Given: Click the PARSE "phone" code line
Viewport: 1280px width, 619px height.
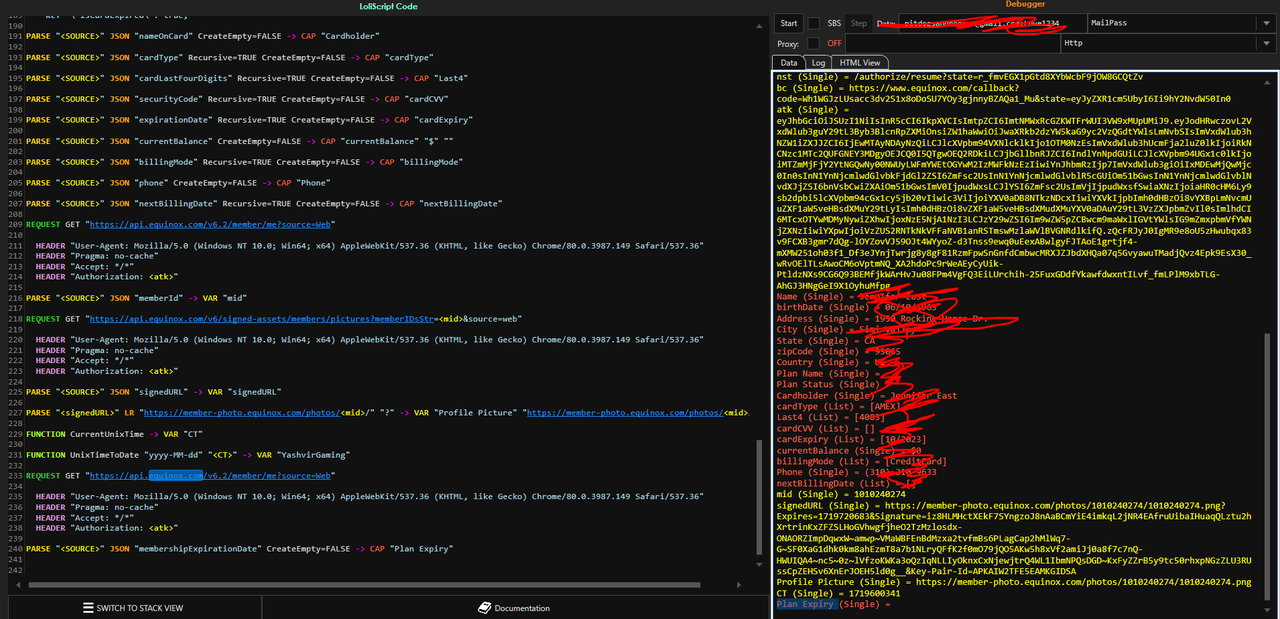Looking at the screenshot, I should [x=177, y=183].
